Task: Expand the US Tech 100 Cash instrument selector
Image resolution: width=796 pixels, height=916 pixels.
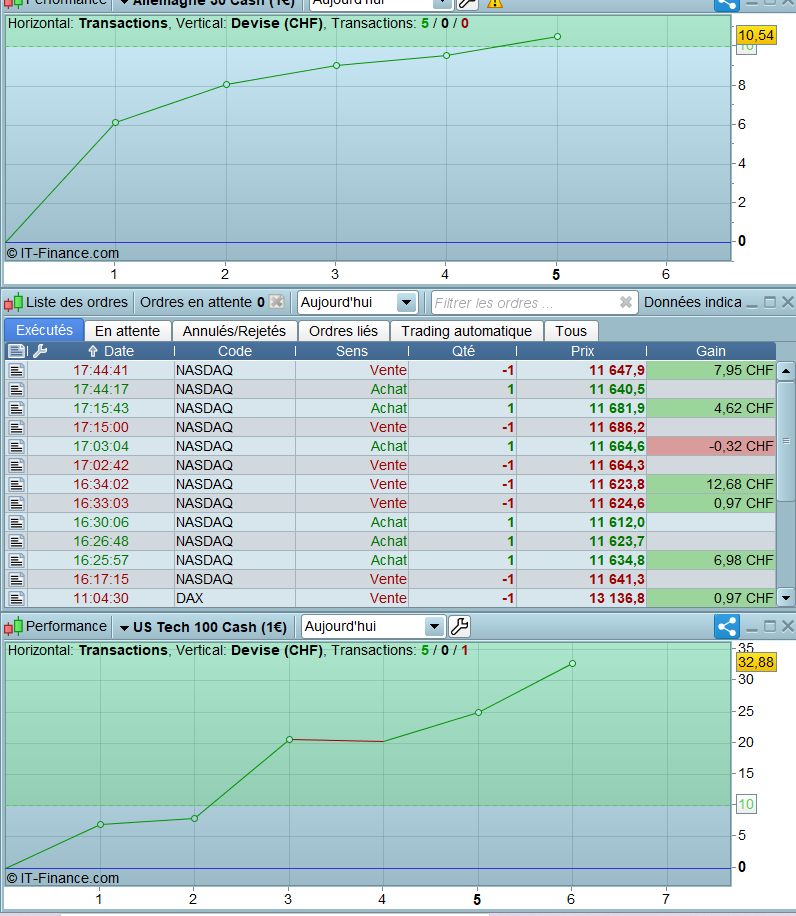Action: (x=203, y=627)
